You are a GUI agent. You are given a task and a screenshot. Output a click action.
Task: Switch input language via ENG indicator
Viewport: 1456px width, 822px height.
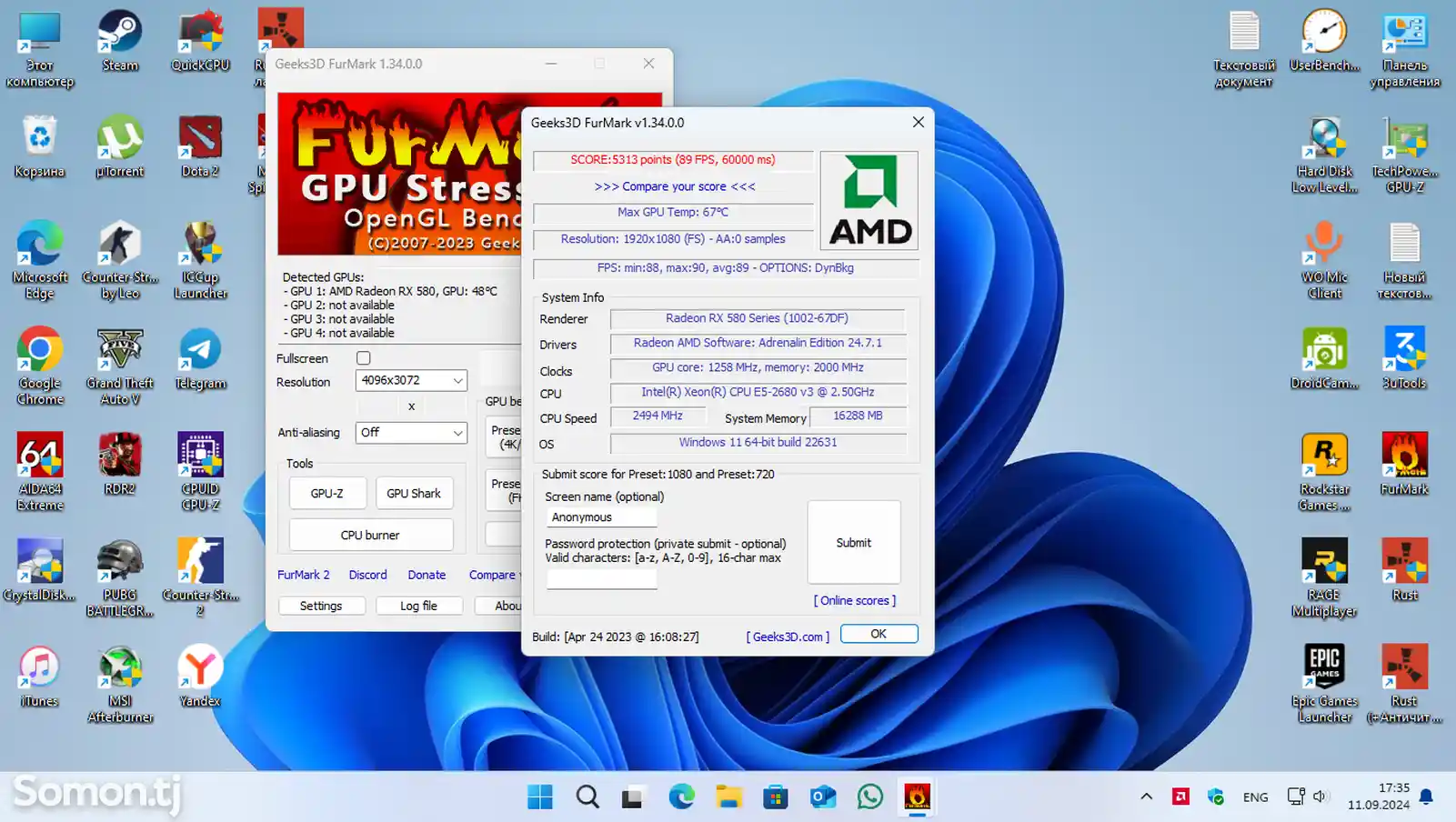[x=1255, y=797]
